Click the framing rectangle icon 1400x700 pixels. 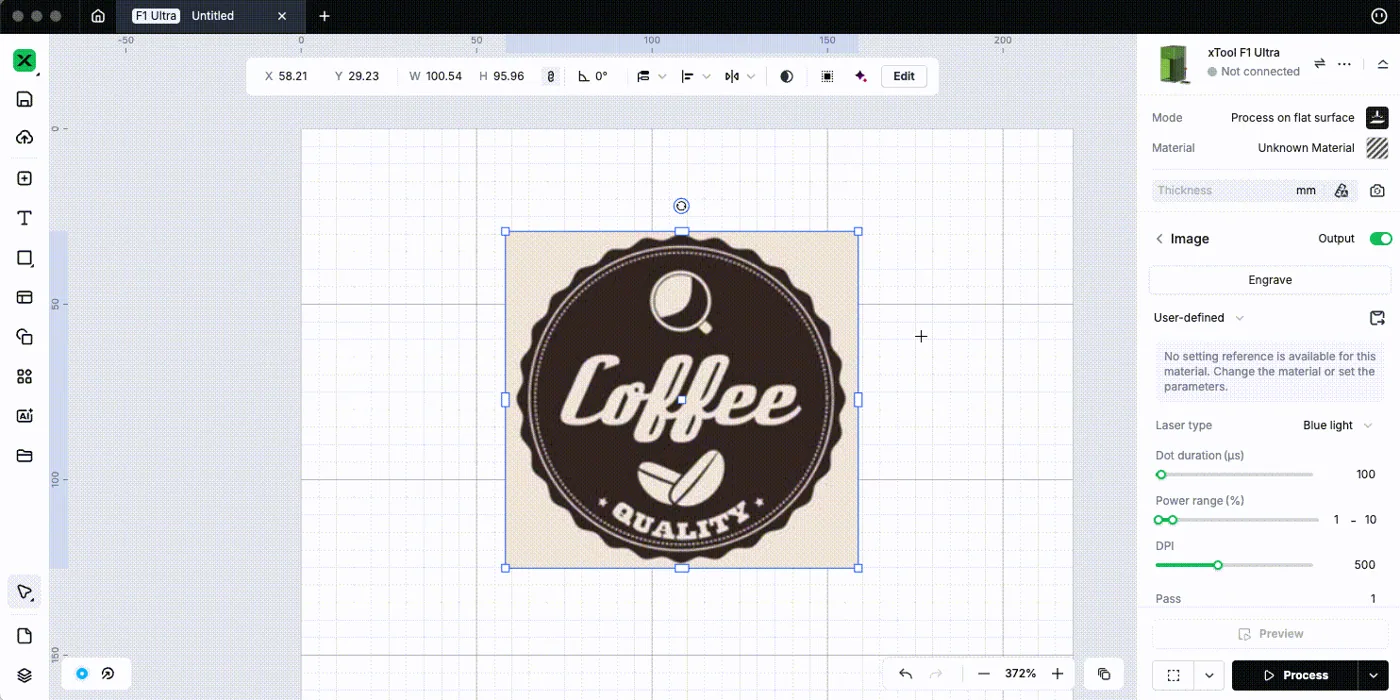point(1174,675)
